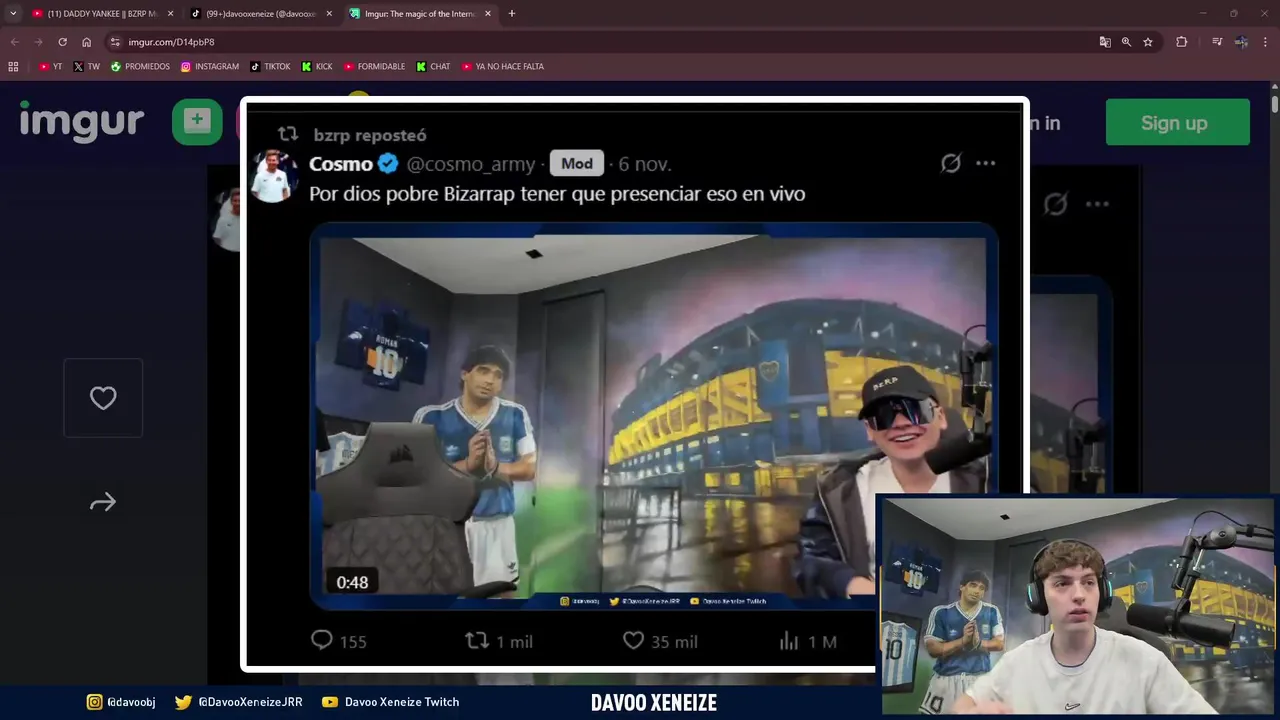Click the Twitter @DavooXeneizeJRR overlay label
This screenshot has height=720, width=1280.
coord(239,702)
